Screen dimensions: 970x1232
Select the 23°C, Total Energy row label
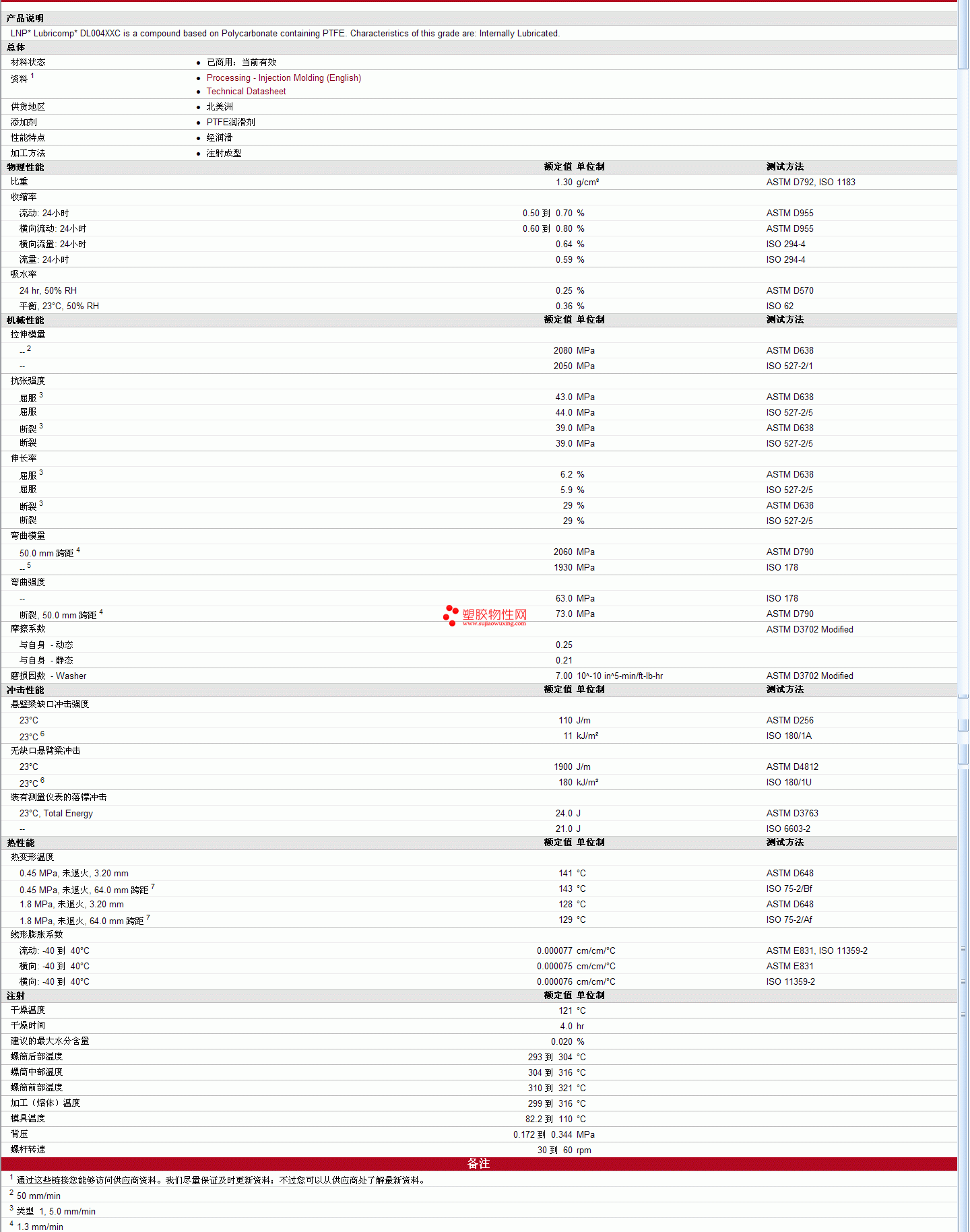pos(56,813)
